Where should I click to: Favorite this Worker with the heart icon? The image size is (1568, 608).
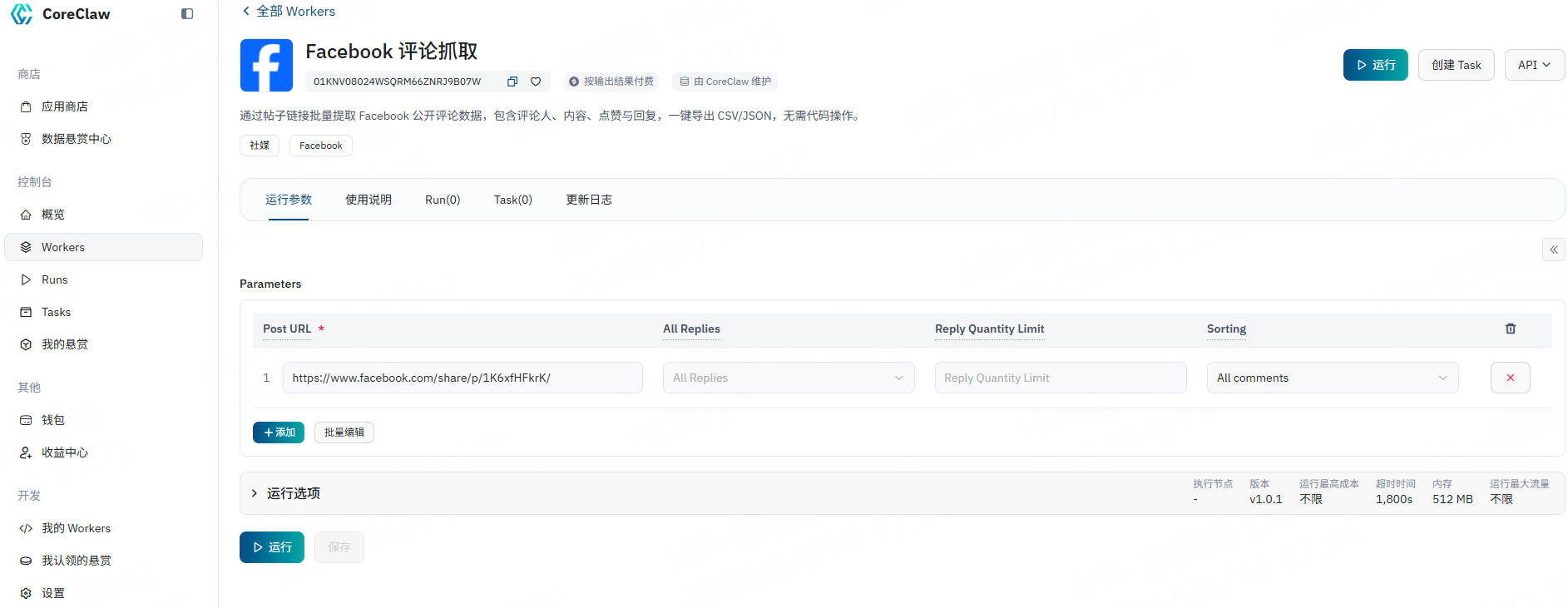tap(536, 82)
